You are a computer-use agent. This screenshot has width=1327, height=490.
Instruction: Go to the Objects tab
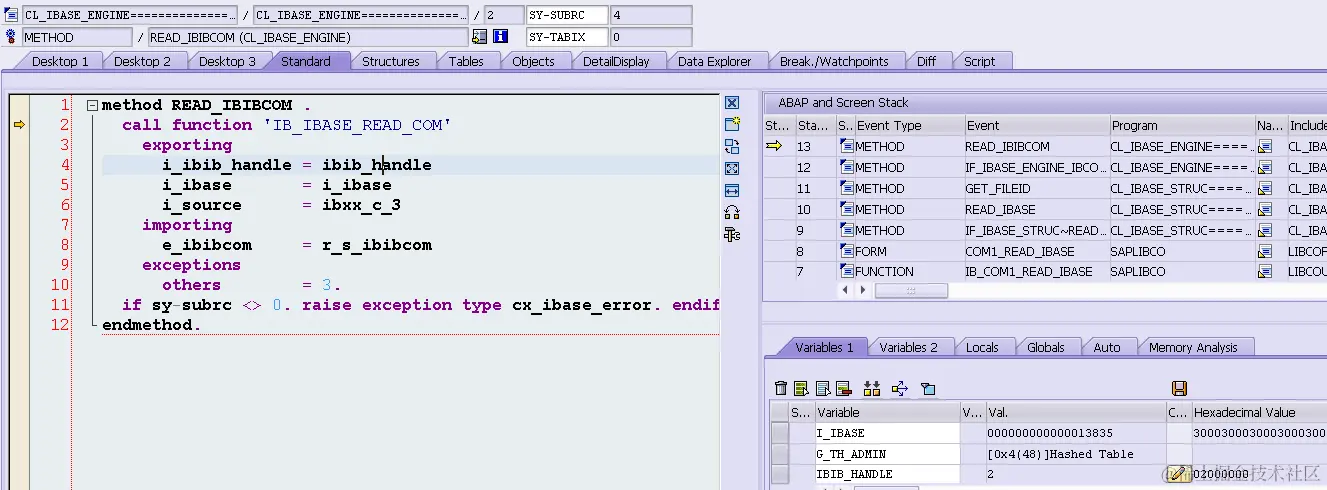coord(533,61)
